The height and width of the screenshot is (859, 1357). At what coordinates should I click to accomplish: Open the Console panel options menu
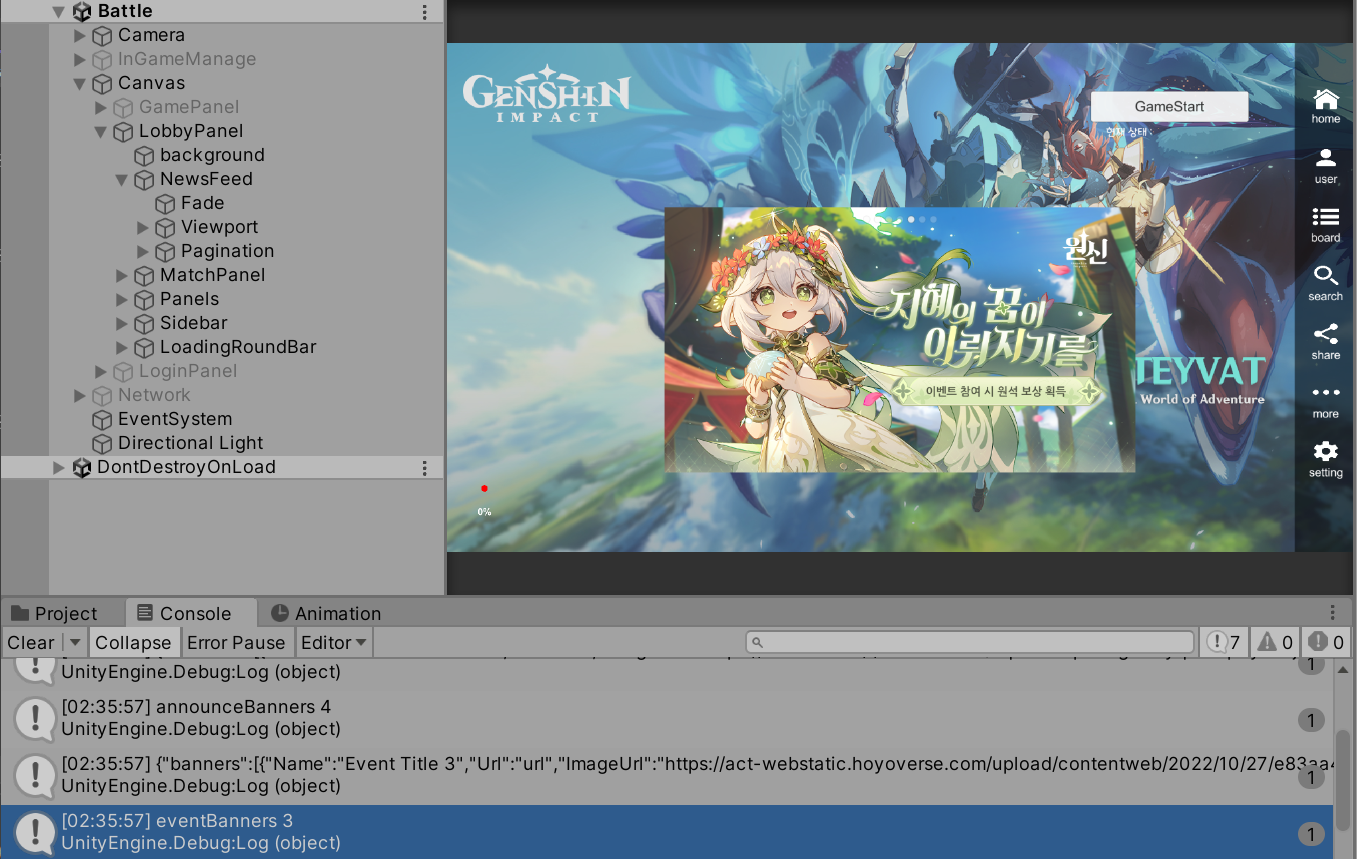[x=1333, y=613]
